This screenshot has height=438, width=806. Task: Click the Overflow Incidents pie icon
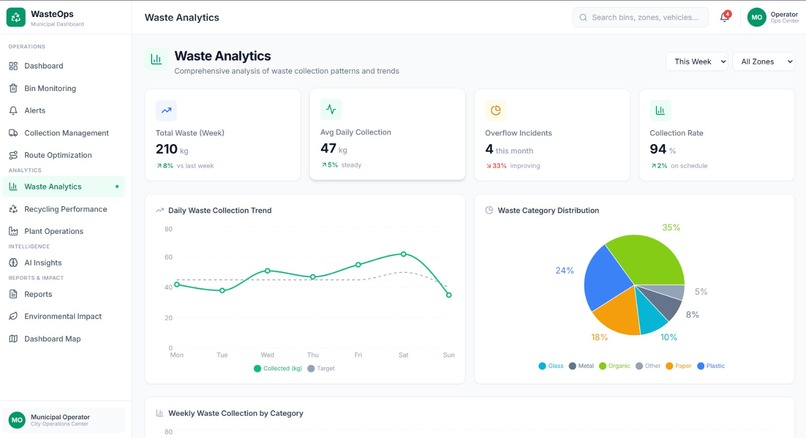[x=496, y=110]
